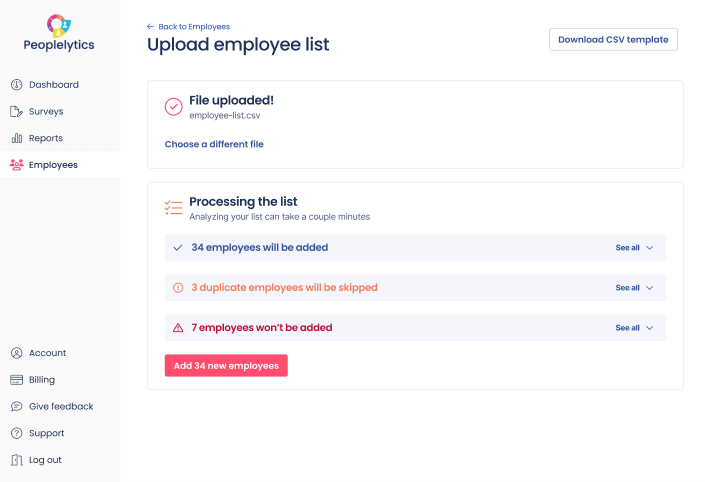Viewport: 705px width, 482px height.
Task: Click Choose a different file link
Action: (214, 144)
